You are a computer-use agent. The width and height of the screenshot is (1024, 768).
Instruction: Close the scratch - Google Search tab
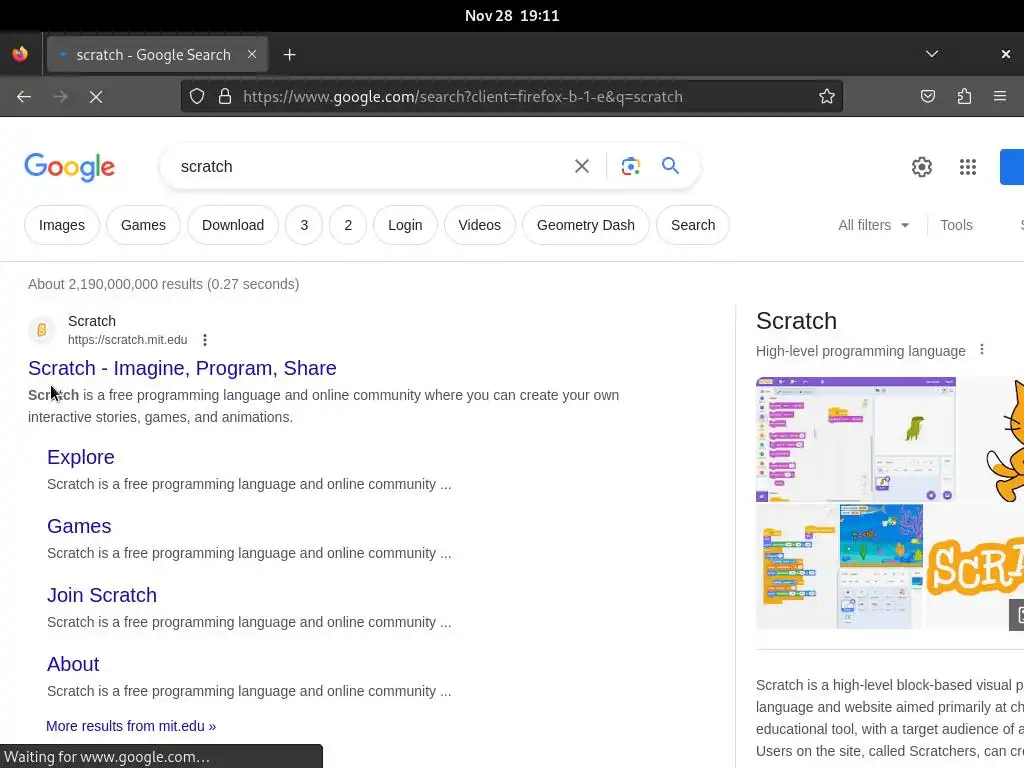click(x=252, y=54)
